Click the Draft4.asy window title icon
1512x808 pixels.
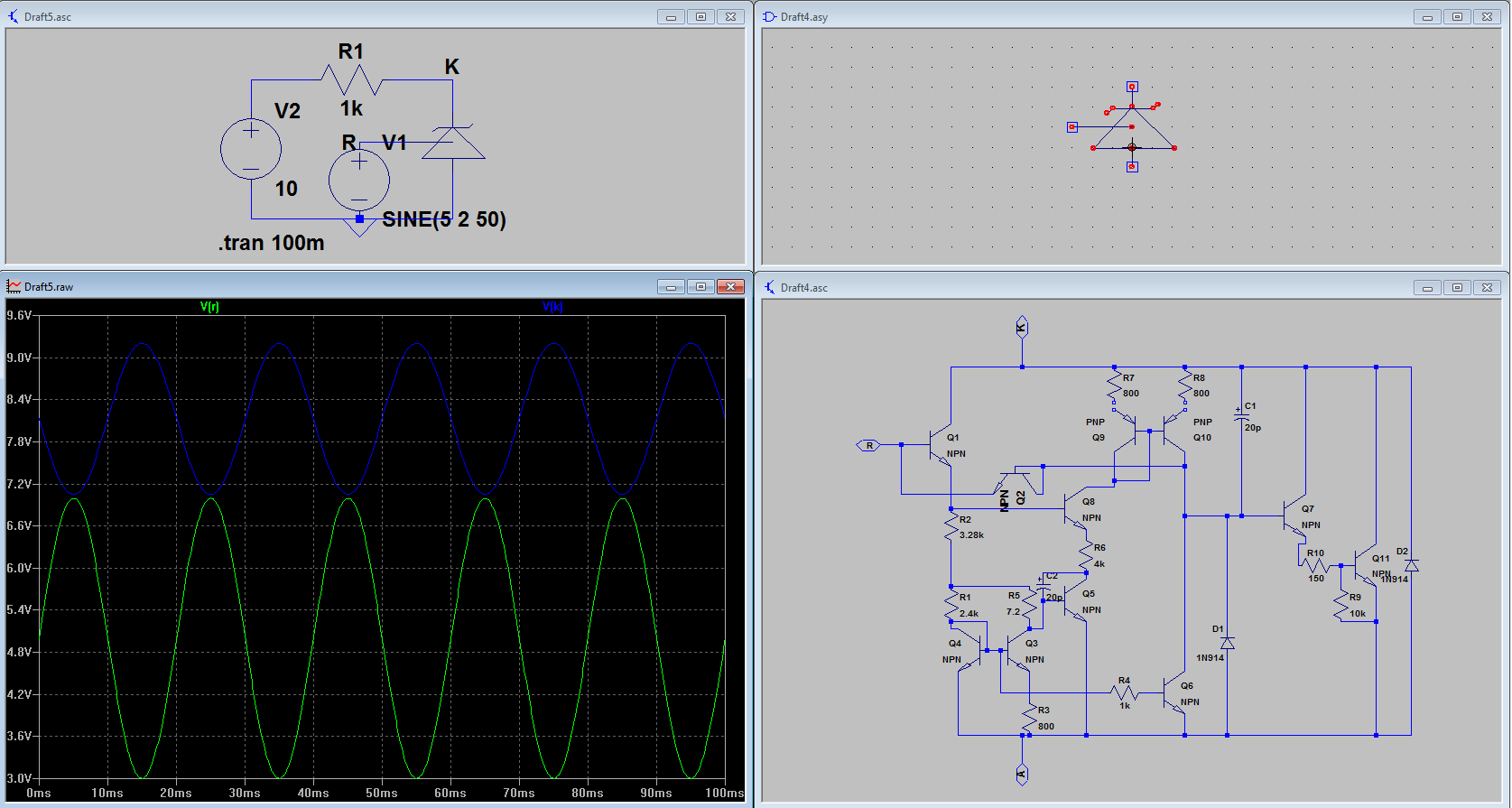pos(769,16)
